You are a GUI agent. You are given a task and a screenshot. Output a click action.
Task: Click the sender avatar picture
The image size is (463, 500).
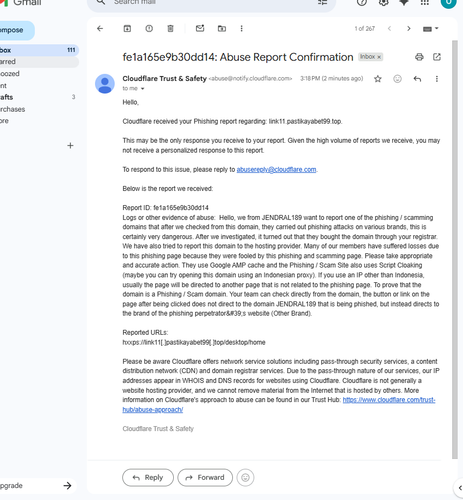coord(105,84)
